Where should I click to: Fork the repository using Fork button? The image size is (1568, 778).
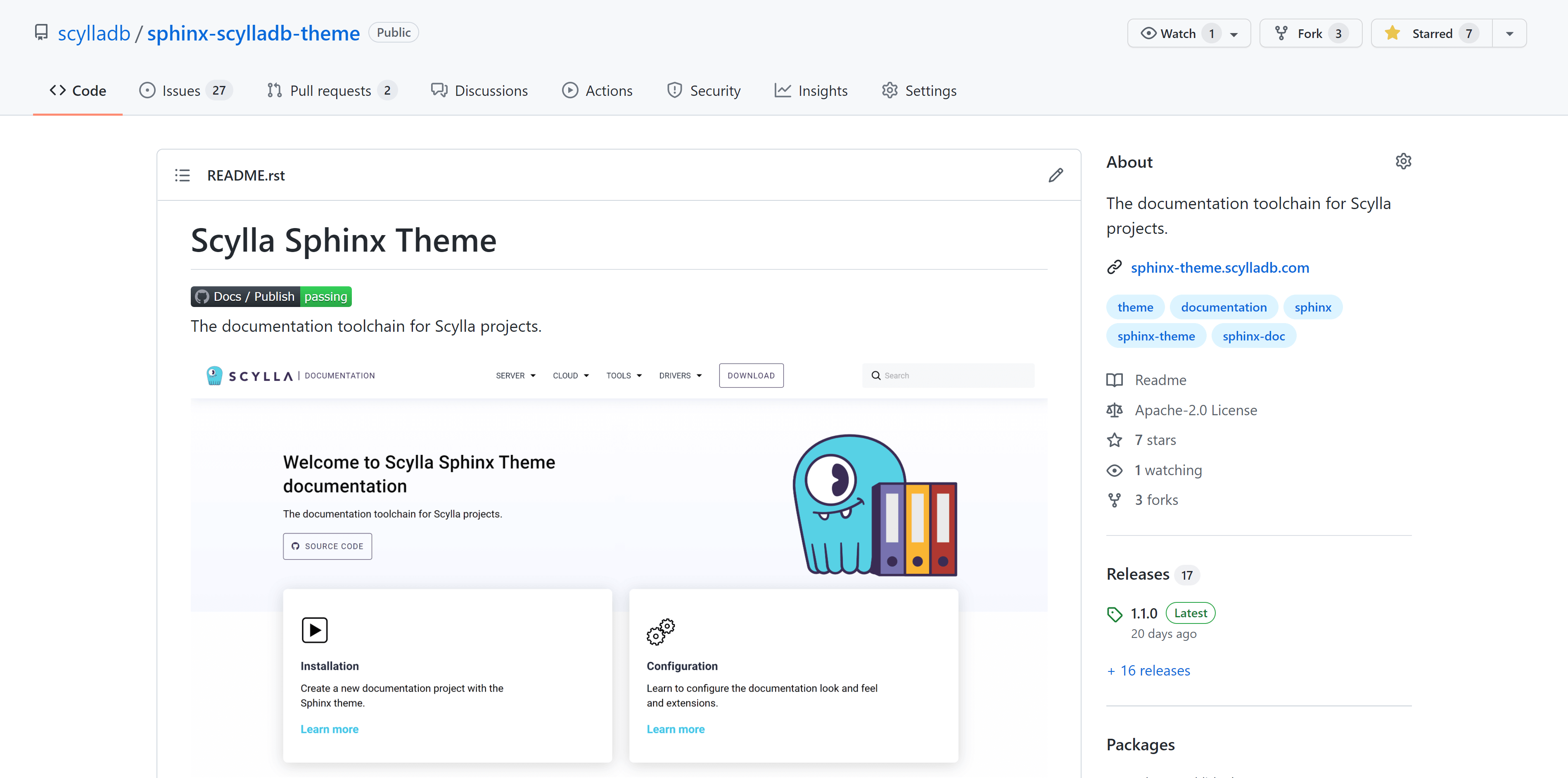(1311, 33)
